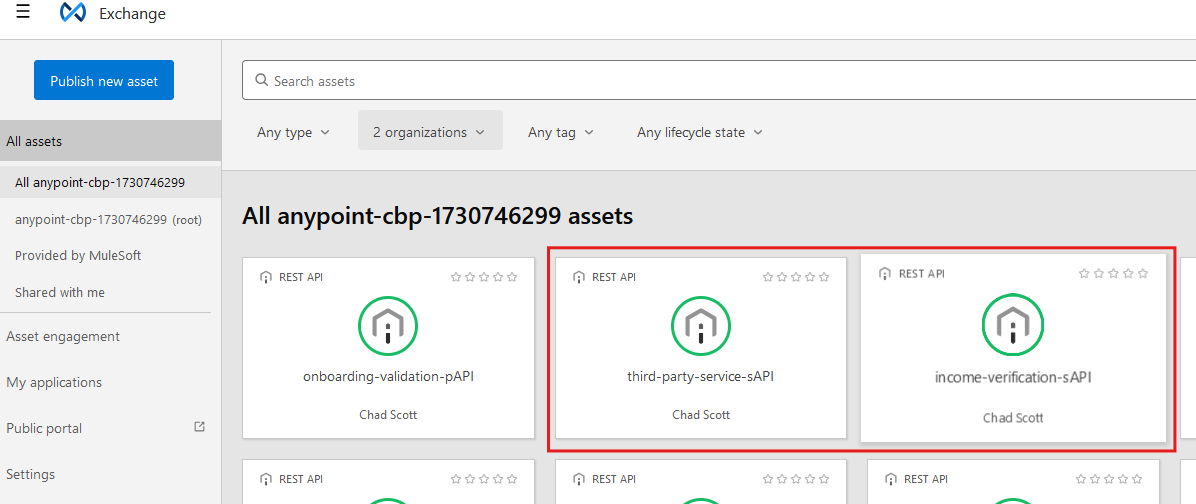1196x504 pixels.
Task: Open Settings in the sidebar
Action: pyautogui.click(x=31, y=474)
